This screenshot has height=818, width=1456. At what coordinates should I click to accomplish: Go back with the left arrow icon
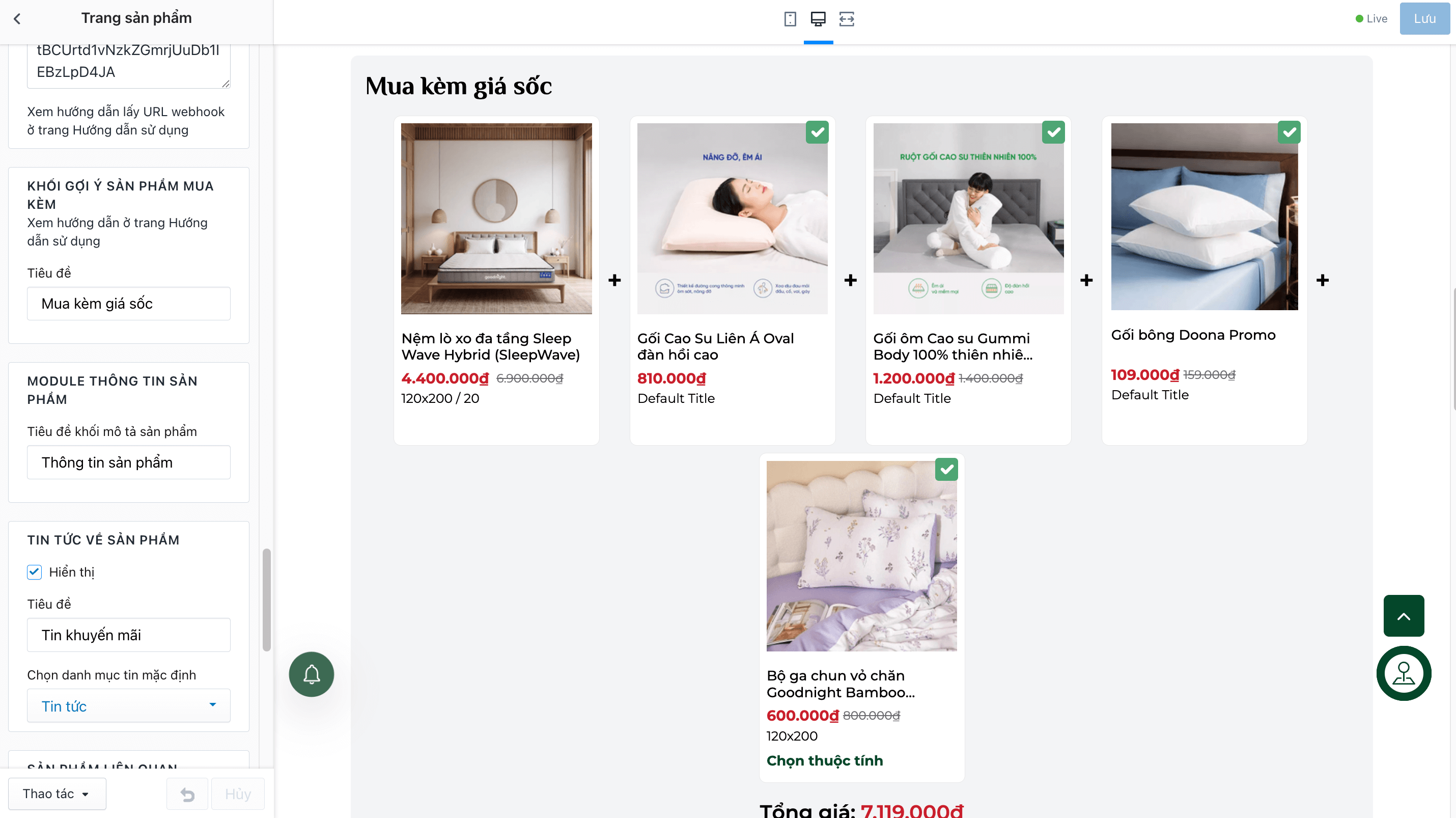17,19
